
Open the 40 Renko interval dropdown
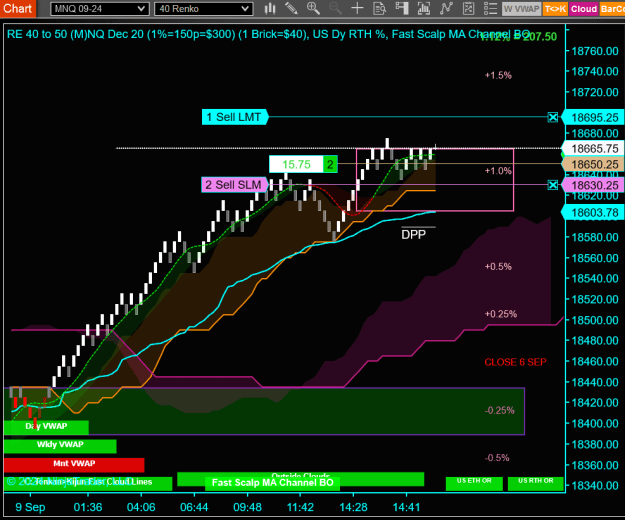point(203,9)
